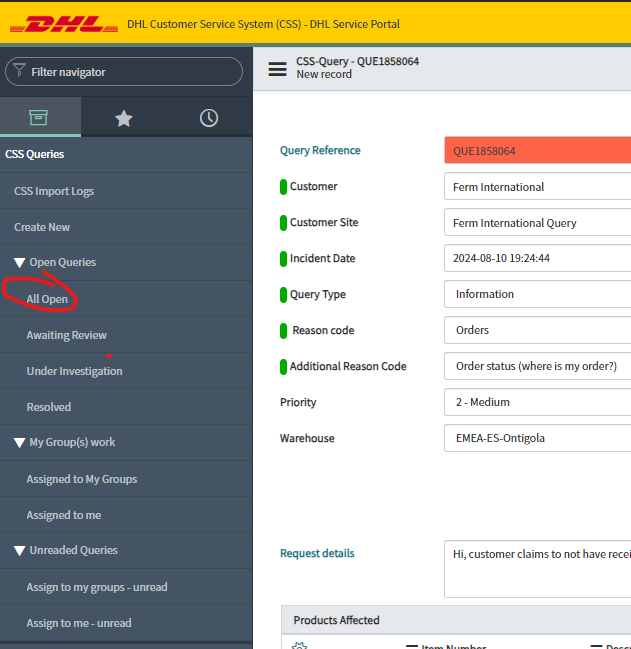Click the Products Affected section header
The height and width of the screenshot is (649, 631).
tap(456, 620)
